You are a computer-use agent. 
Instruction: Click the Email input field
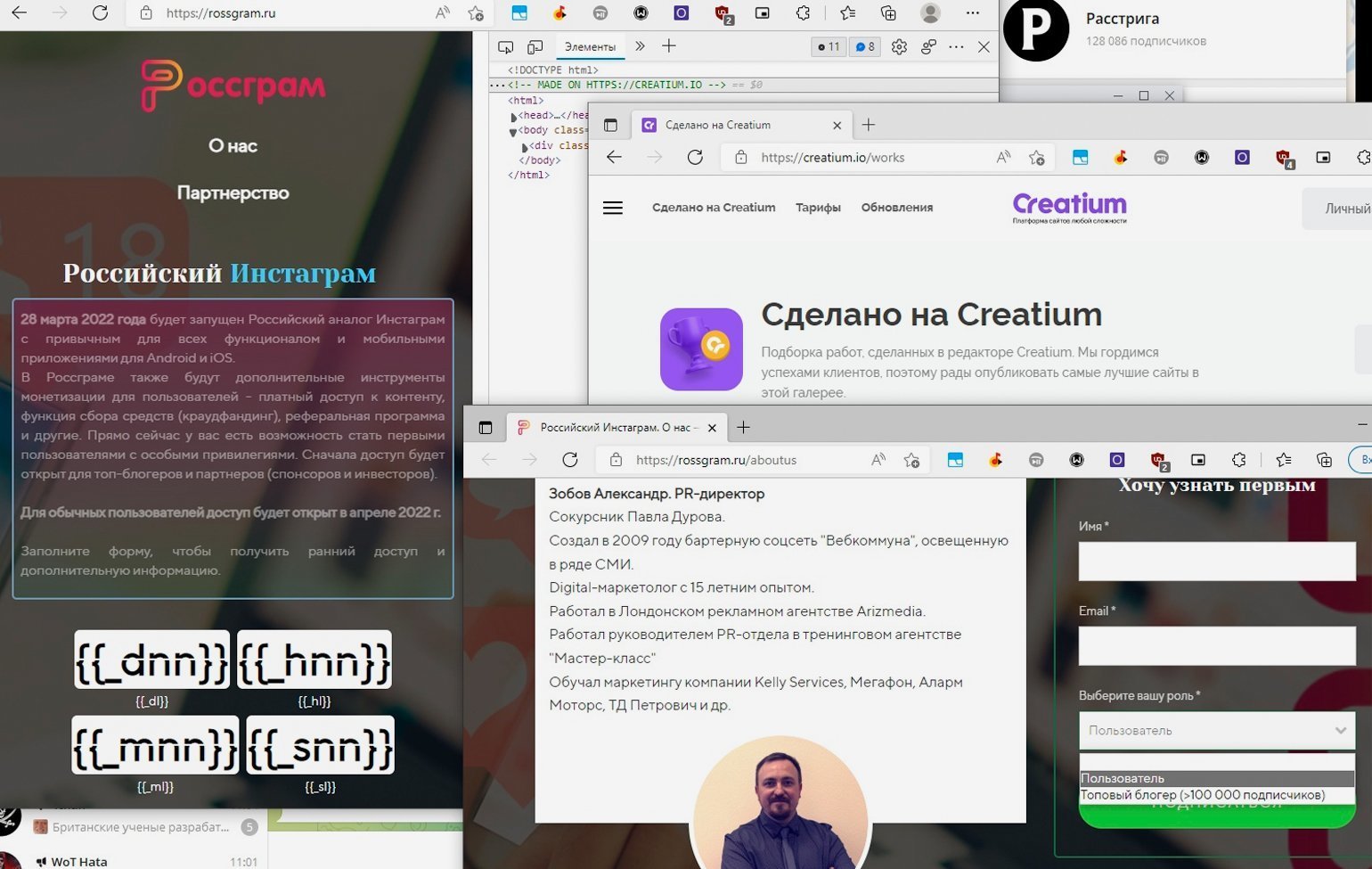(1217, 646)
